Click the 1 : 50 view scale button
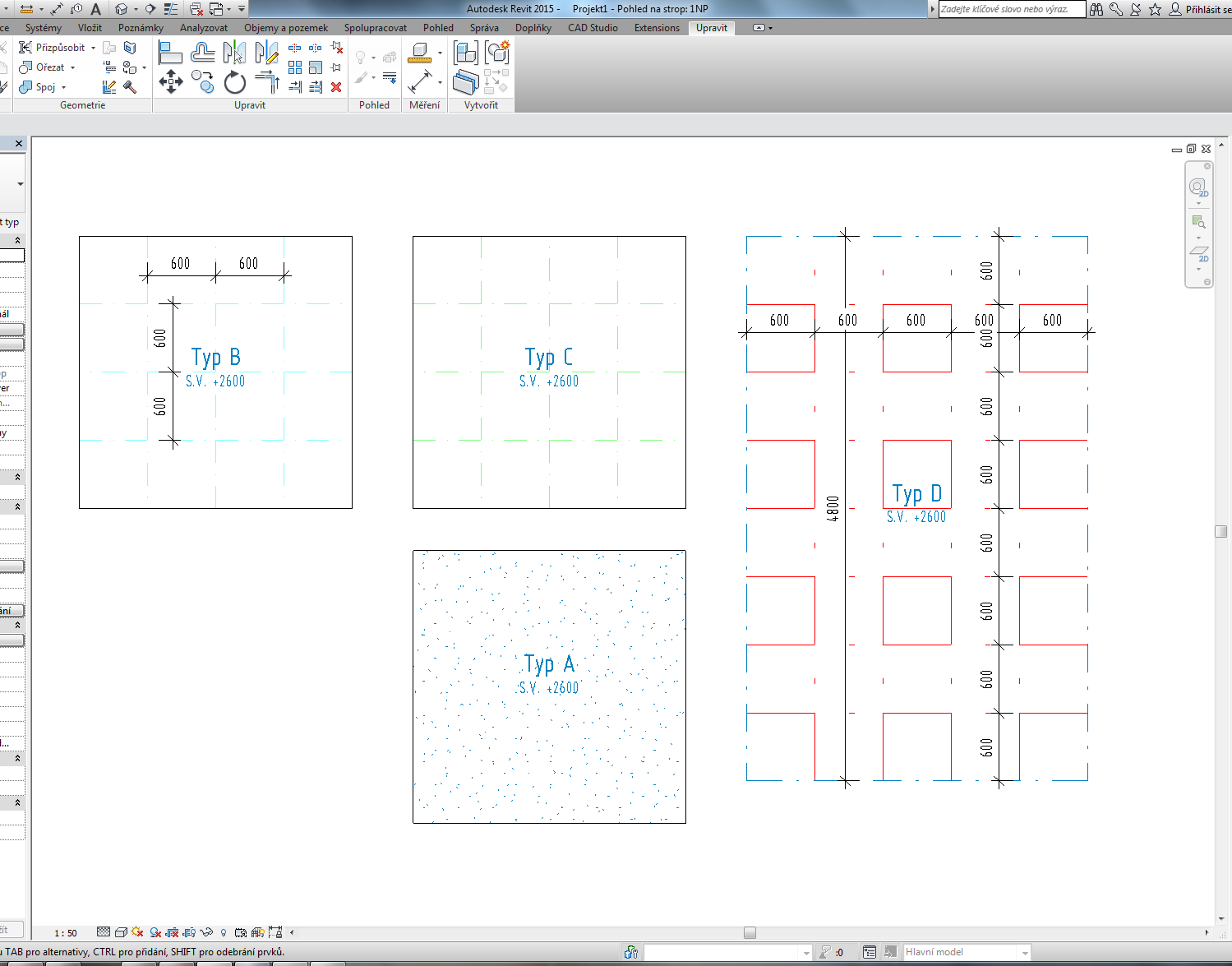1232x966 pixels. click(x=66, y=933)
